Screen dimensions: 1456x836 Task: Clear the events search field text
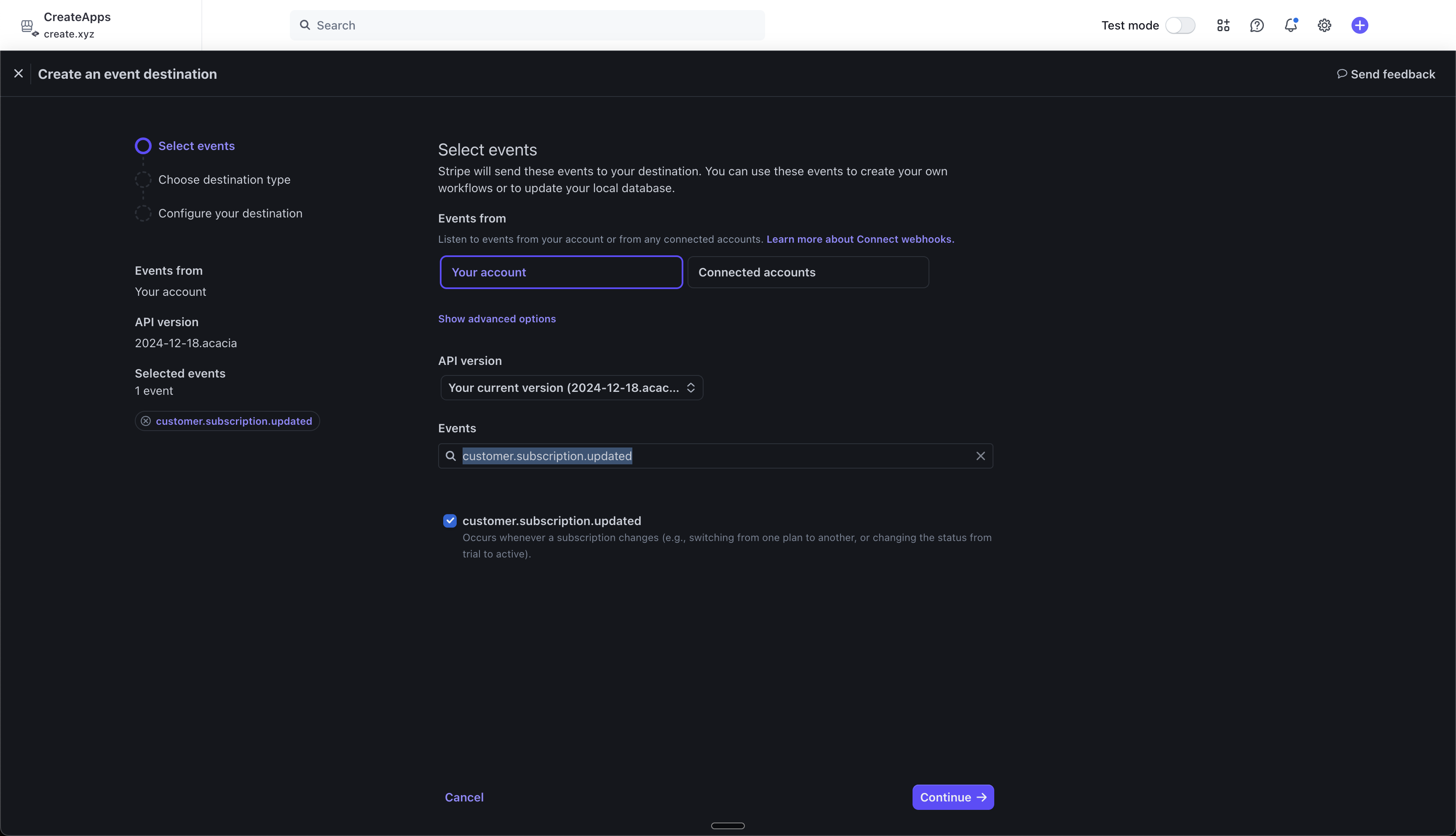point(980,456)
